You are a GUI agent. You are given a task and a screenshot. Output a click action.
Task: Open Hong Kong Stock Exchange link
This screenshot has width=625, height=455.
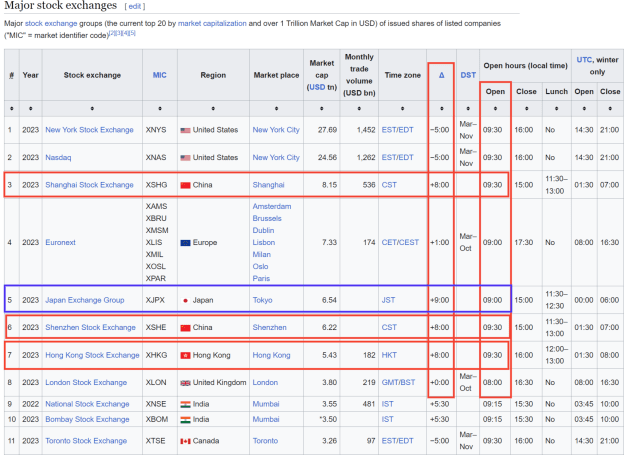click(92, 355)
